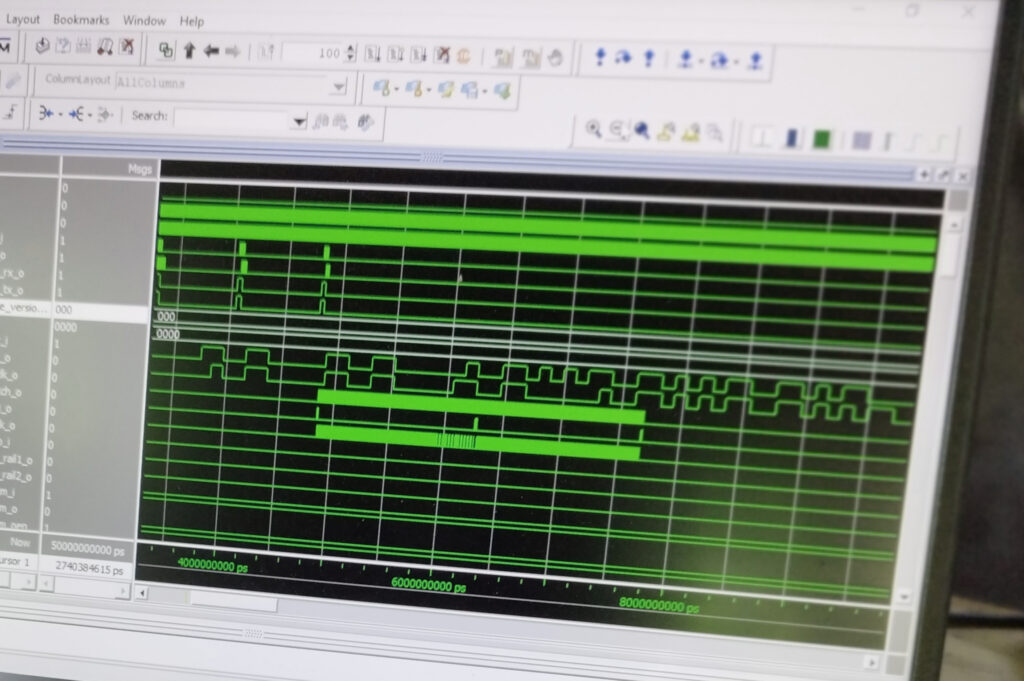
Task: Click the horizontal waveform scrollbar thumb
Action: (232, 601)
